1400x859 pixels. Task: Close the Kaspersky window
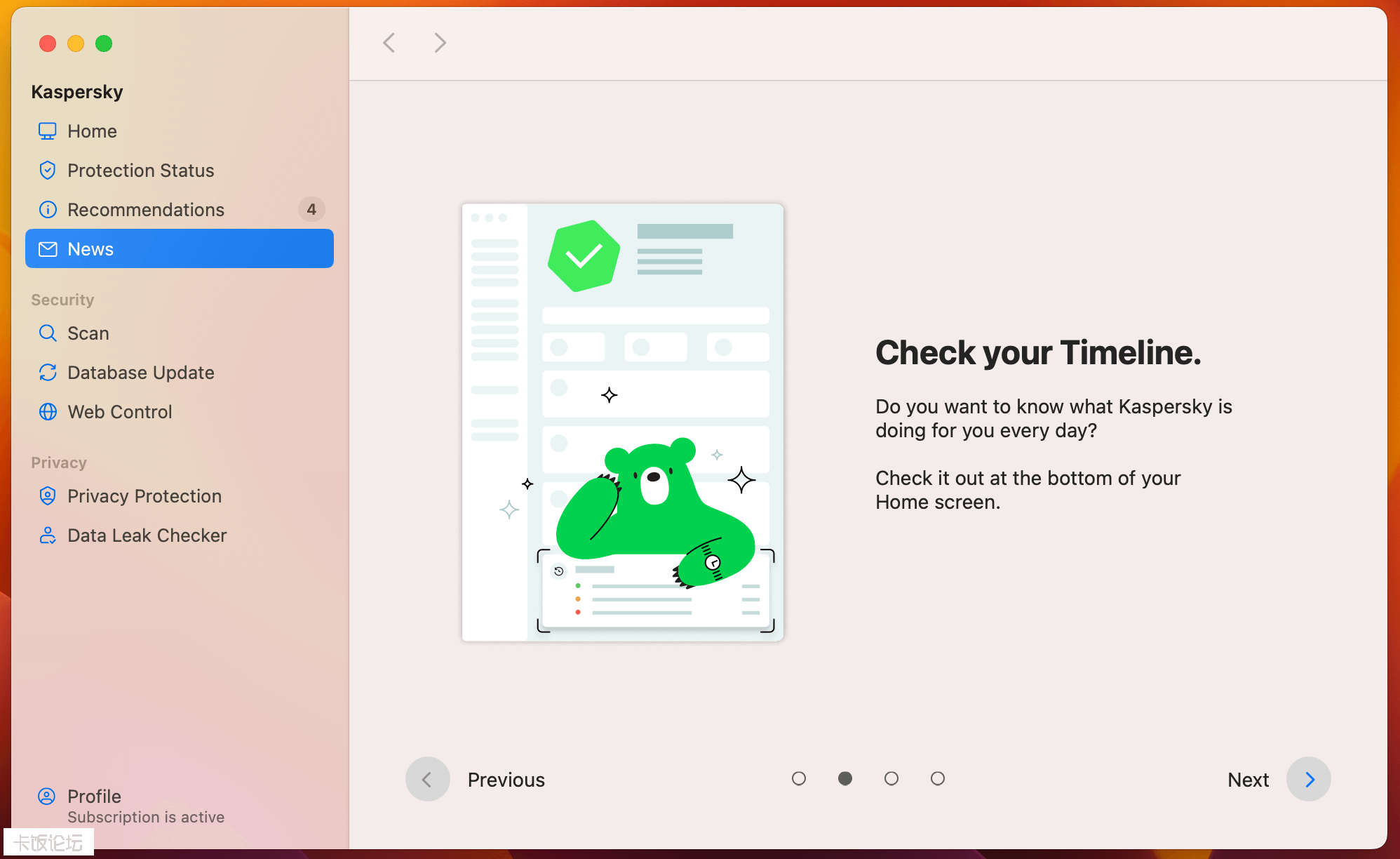[48, 44]
